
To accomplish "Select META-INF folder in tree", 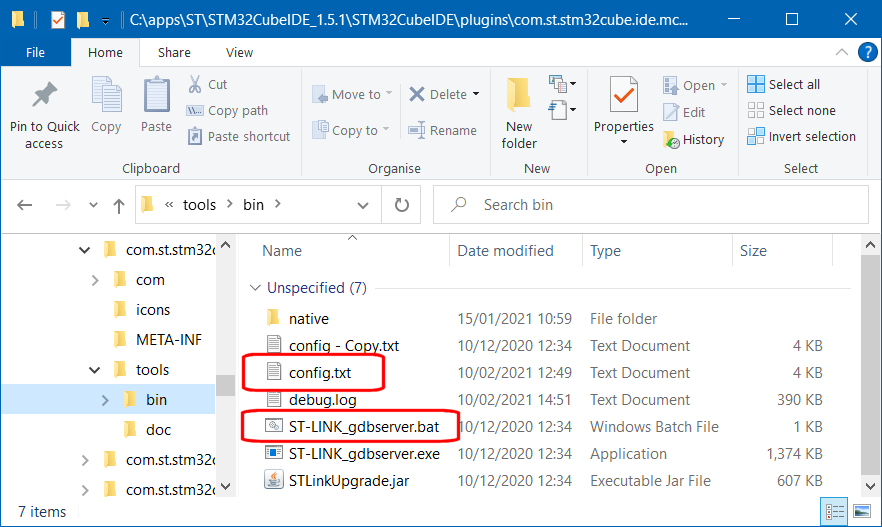I will (x=168, y=340).
